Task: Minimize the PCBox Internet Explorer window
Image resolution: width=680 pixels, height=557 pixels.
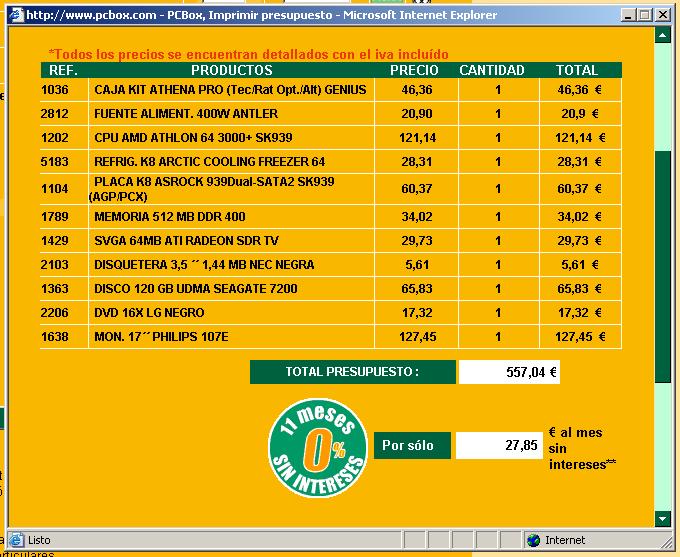Action: [x=628, y=15]
